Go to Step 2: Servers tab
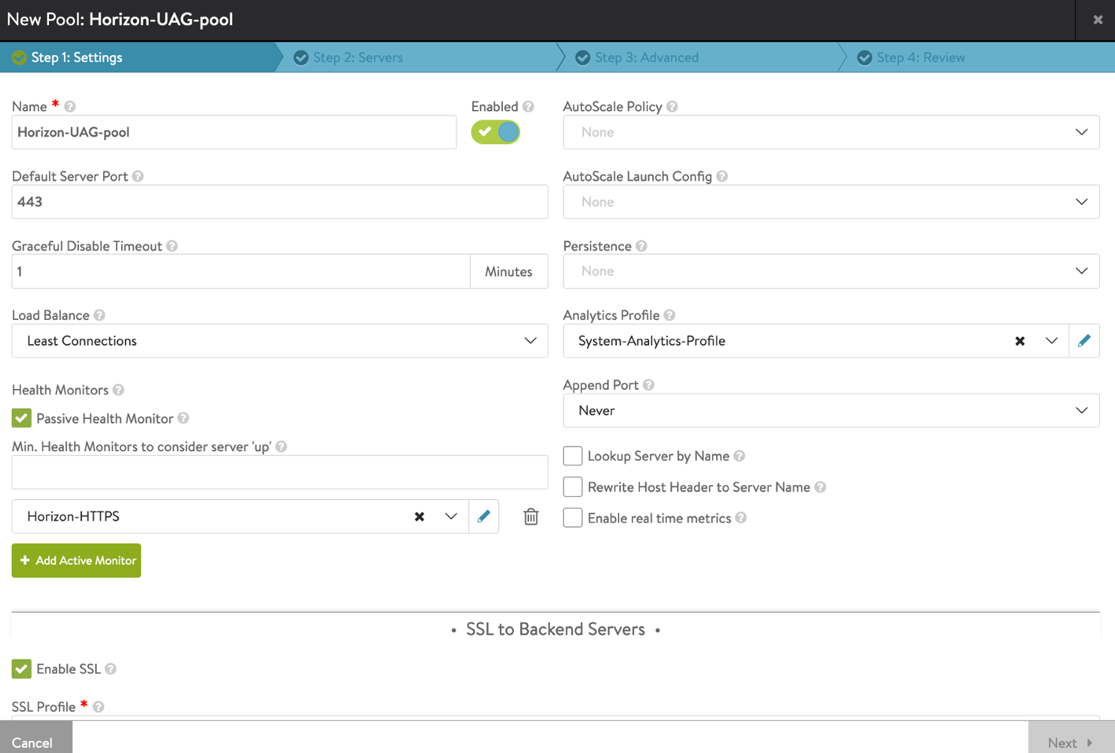 pyautogui.click(x=358, y=58)
